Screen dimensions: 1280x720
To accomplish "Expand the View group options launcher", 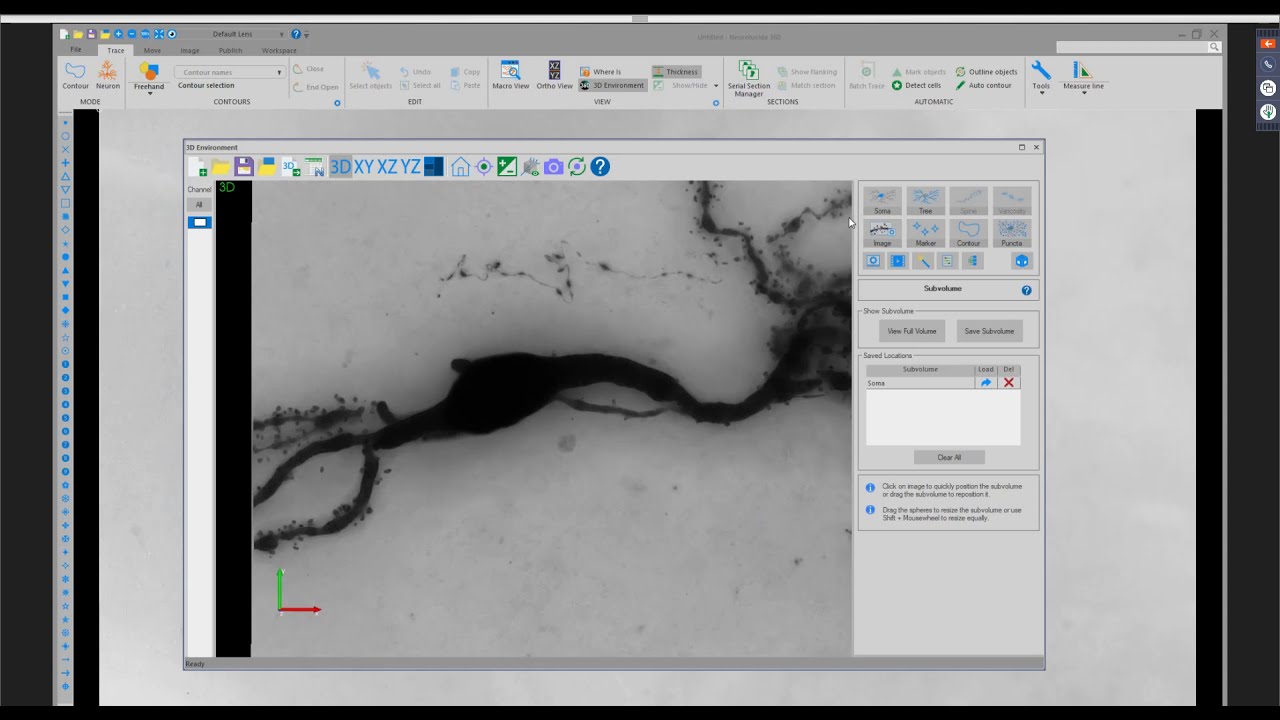I will pos(716,103).
